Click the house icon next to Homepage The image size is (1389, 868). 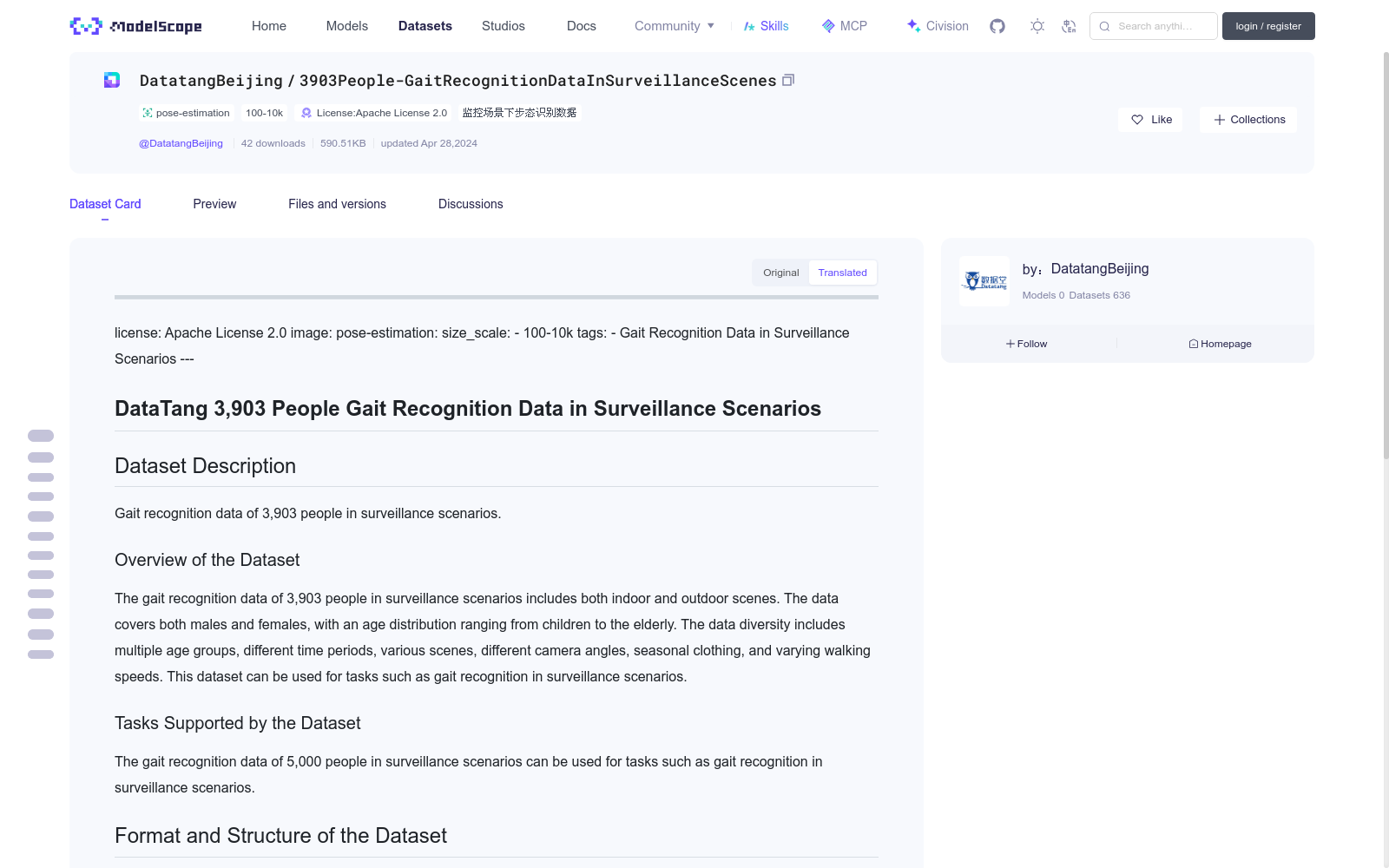click(x=1194, y=344)
